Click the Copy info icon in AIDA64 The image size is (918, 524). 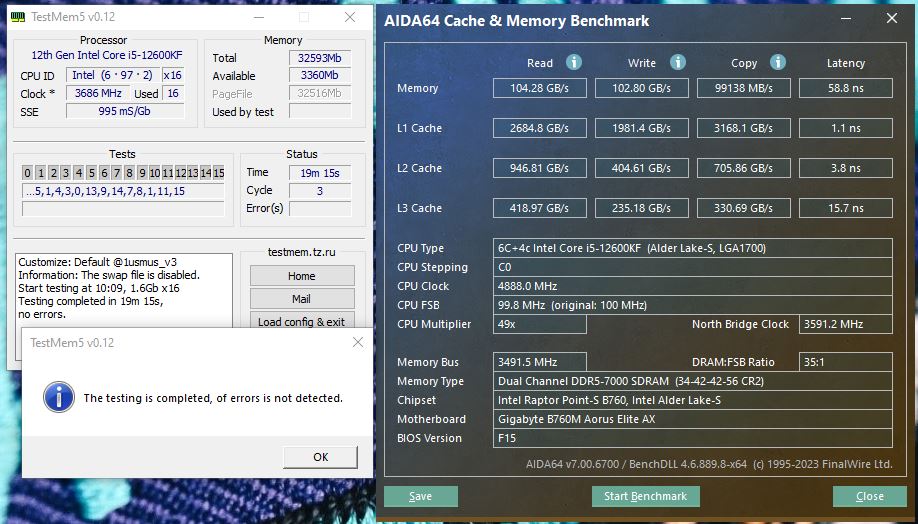777,62
